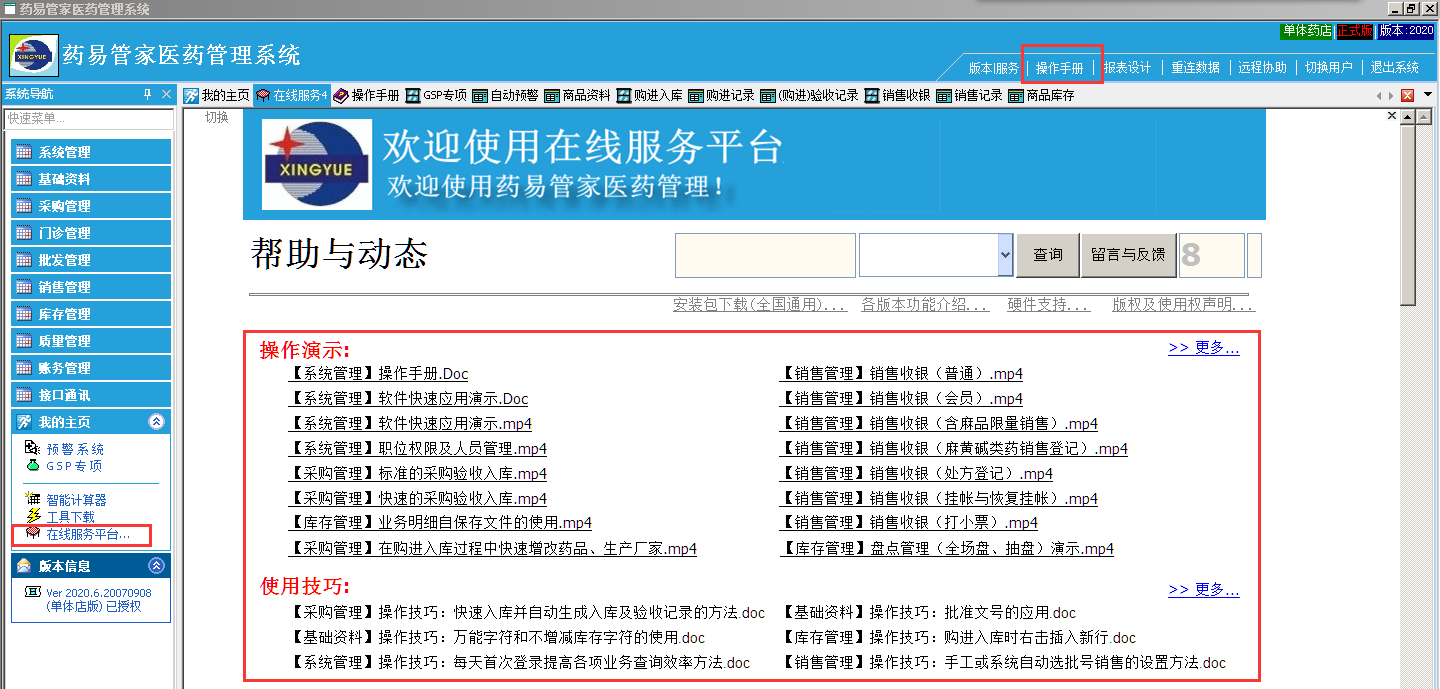Screen dimensions: 1440x689
Task: Collapse the 我的主页 sidebar section
Action: 157,423
